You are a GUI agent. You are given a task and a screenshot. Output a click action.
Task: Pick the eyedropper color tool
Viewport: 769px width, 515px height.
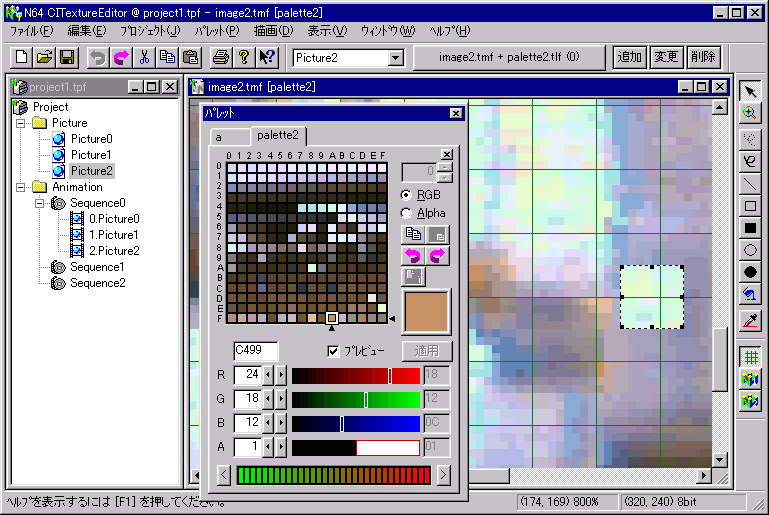click(750, 320)
